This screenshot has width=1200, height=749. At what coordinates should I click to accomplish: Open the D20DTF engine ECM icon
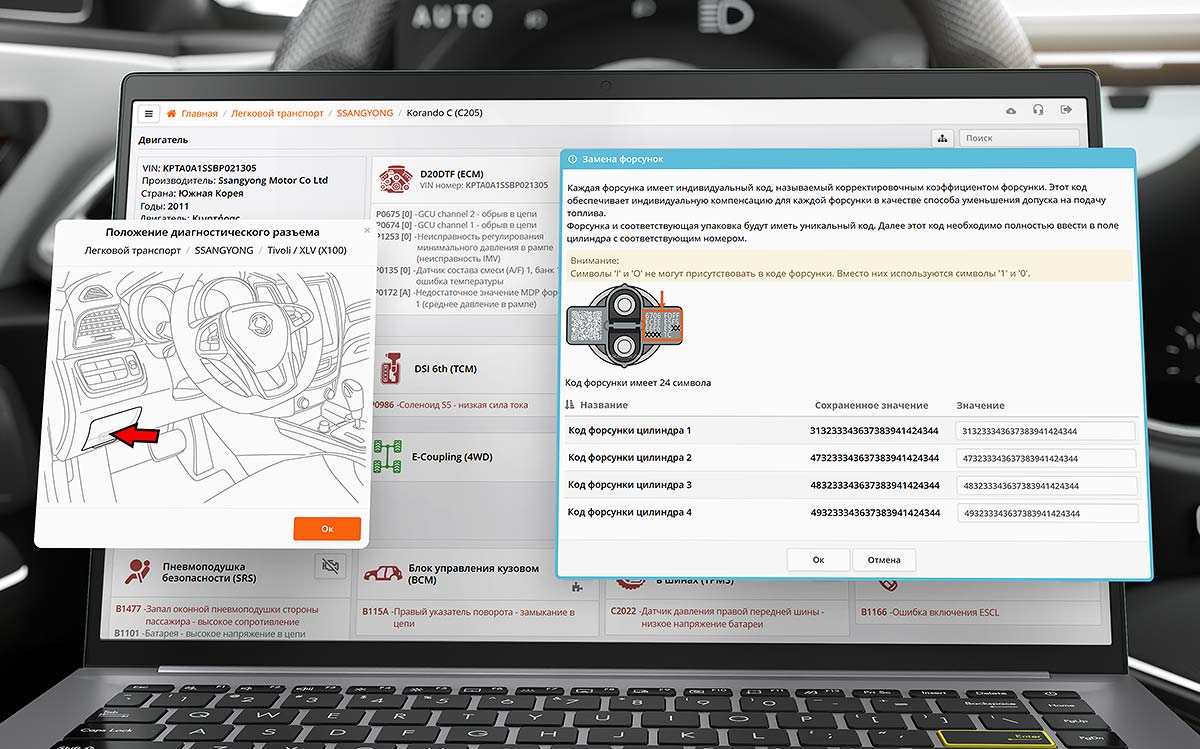[392, 179]
